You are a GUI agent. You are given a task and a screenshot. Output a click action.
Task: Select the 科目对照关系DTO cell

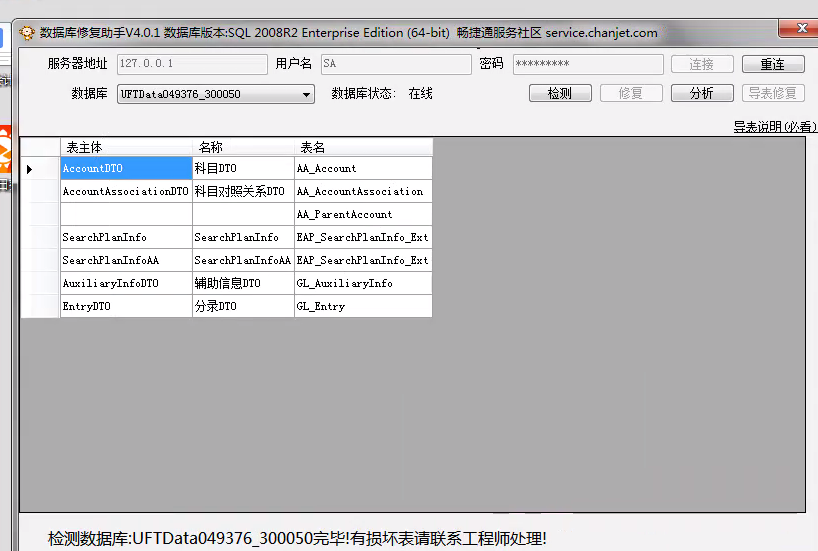pos(244,191)
